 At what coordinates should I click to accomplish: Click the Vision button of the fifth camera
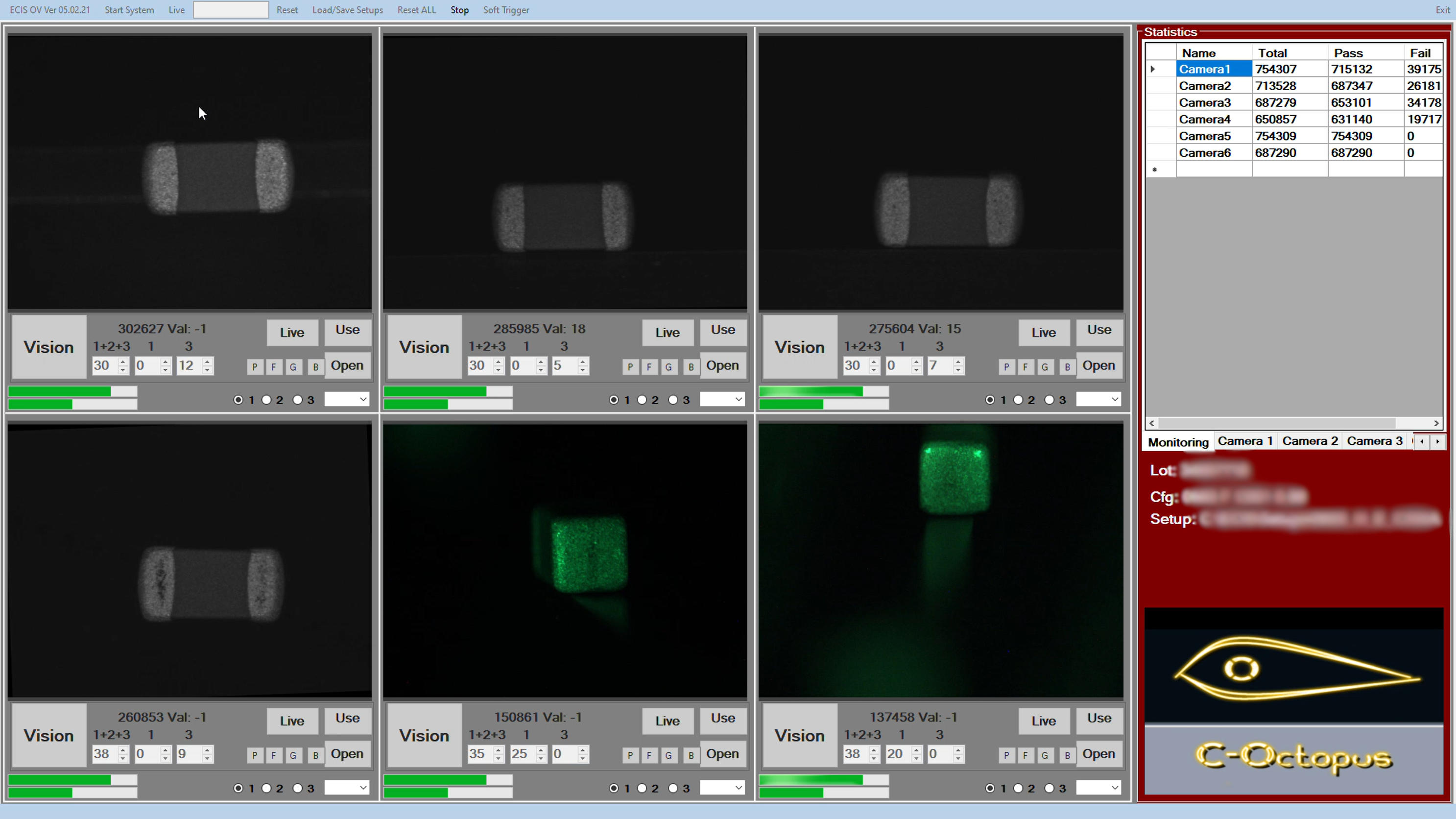[424, 735]
